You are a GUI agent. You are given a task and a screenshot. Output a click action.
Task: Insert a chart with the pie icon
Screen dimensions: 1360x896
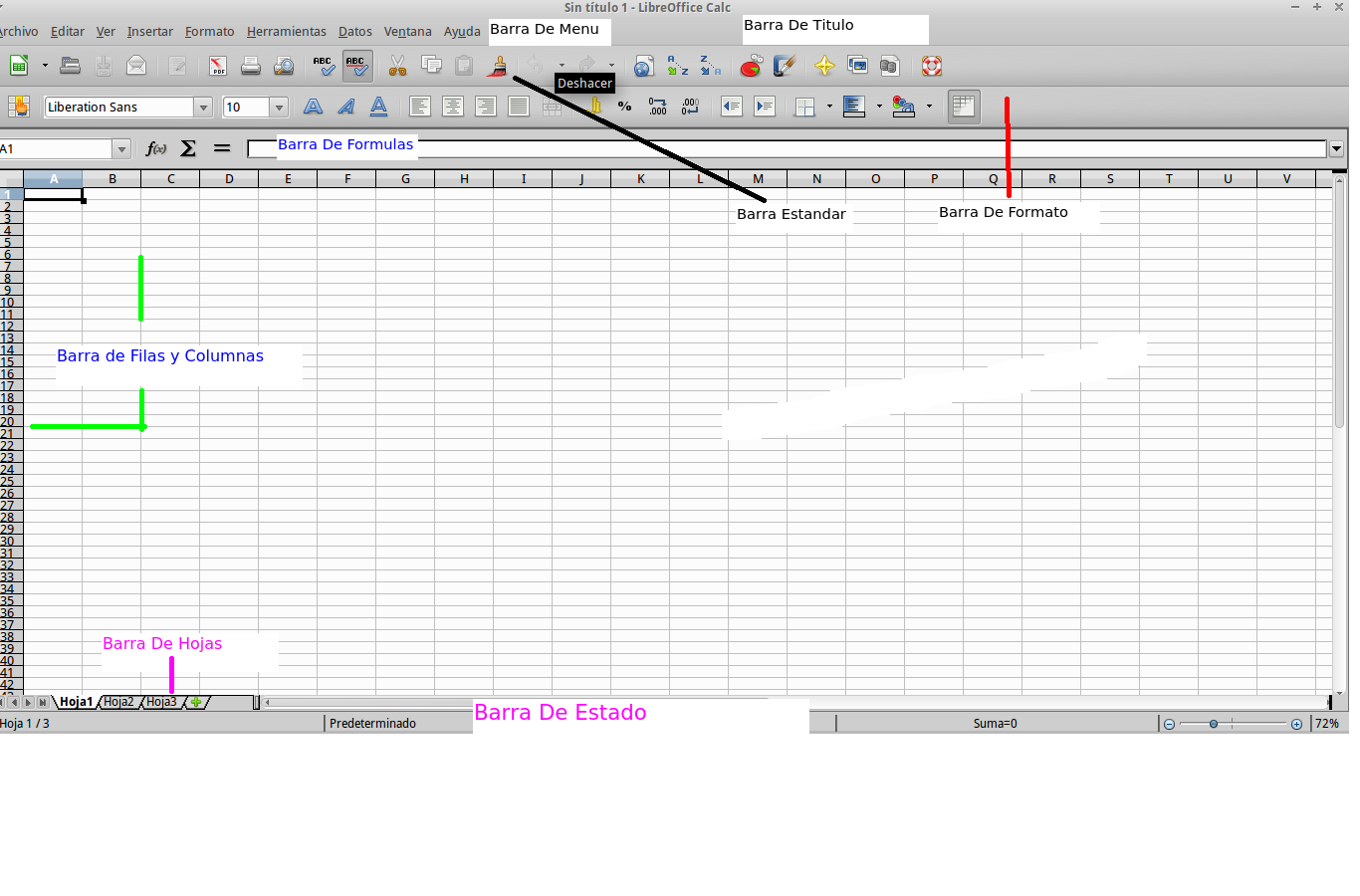pos(751,66)
